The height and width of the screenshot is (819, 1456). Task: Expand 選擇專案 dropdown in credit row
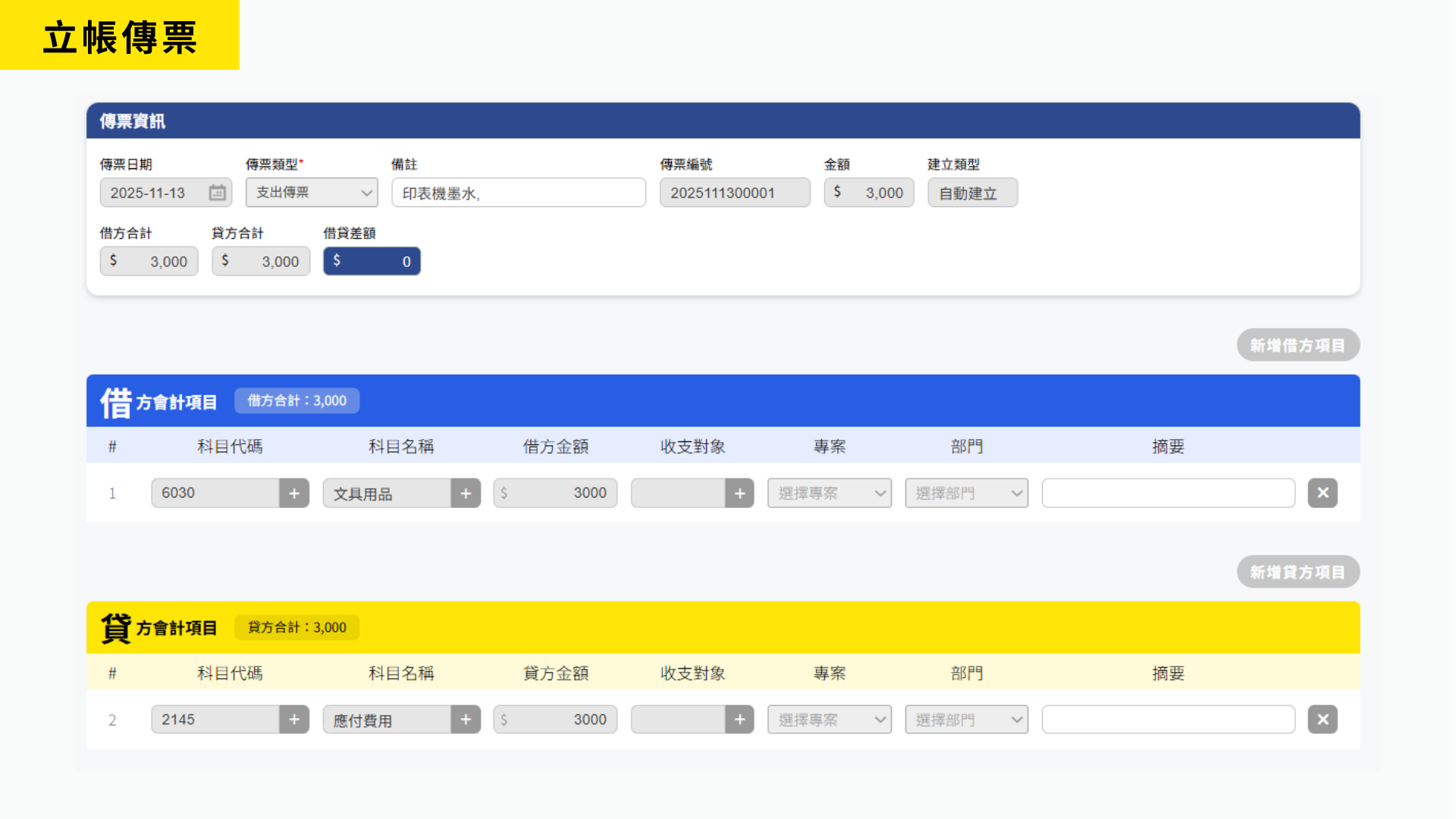tap(829, 720)
